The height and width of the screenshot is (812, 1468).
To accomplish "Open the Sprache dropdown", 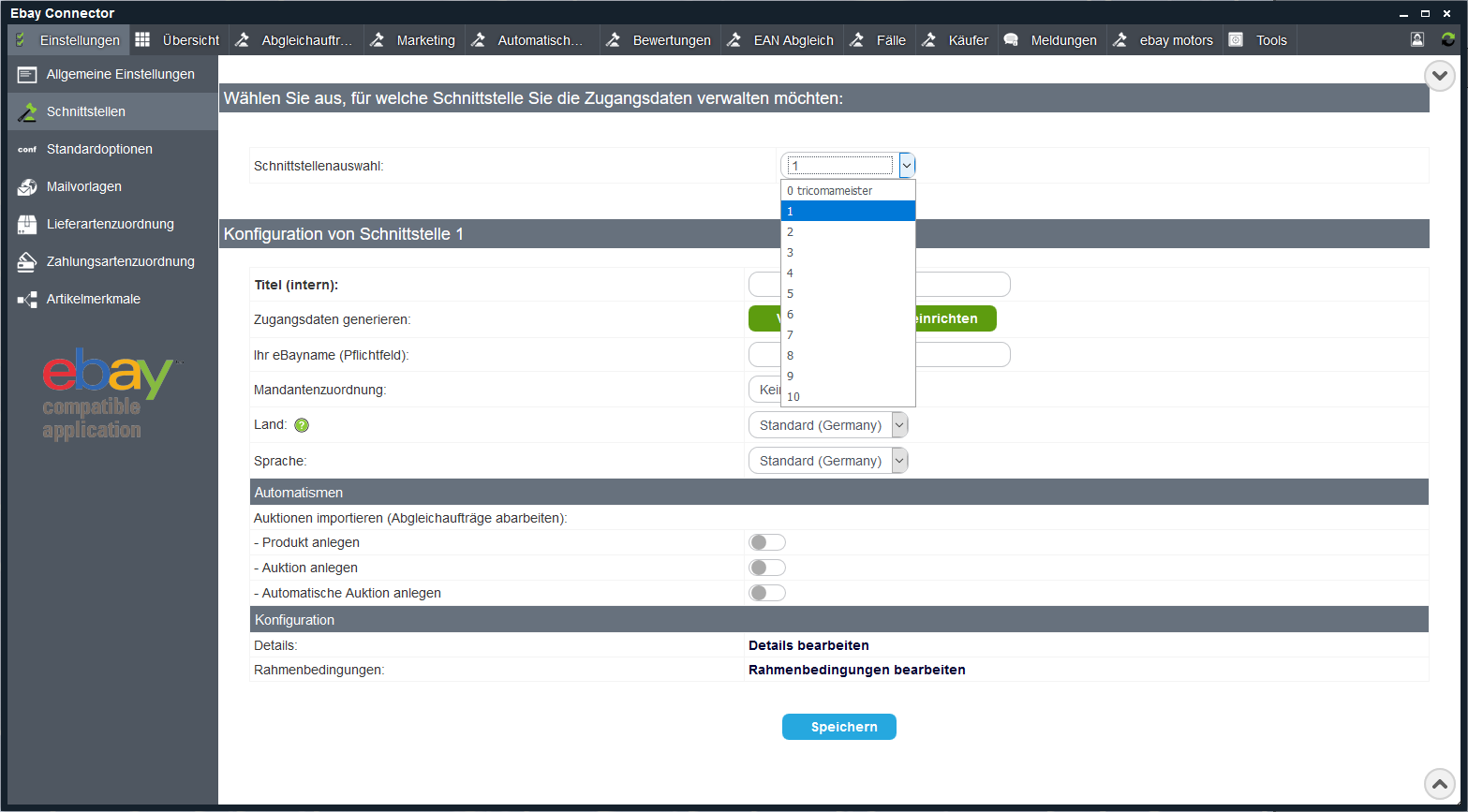I will tap(827, 461).
